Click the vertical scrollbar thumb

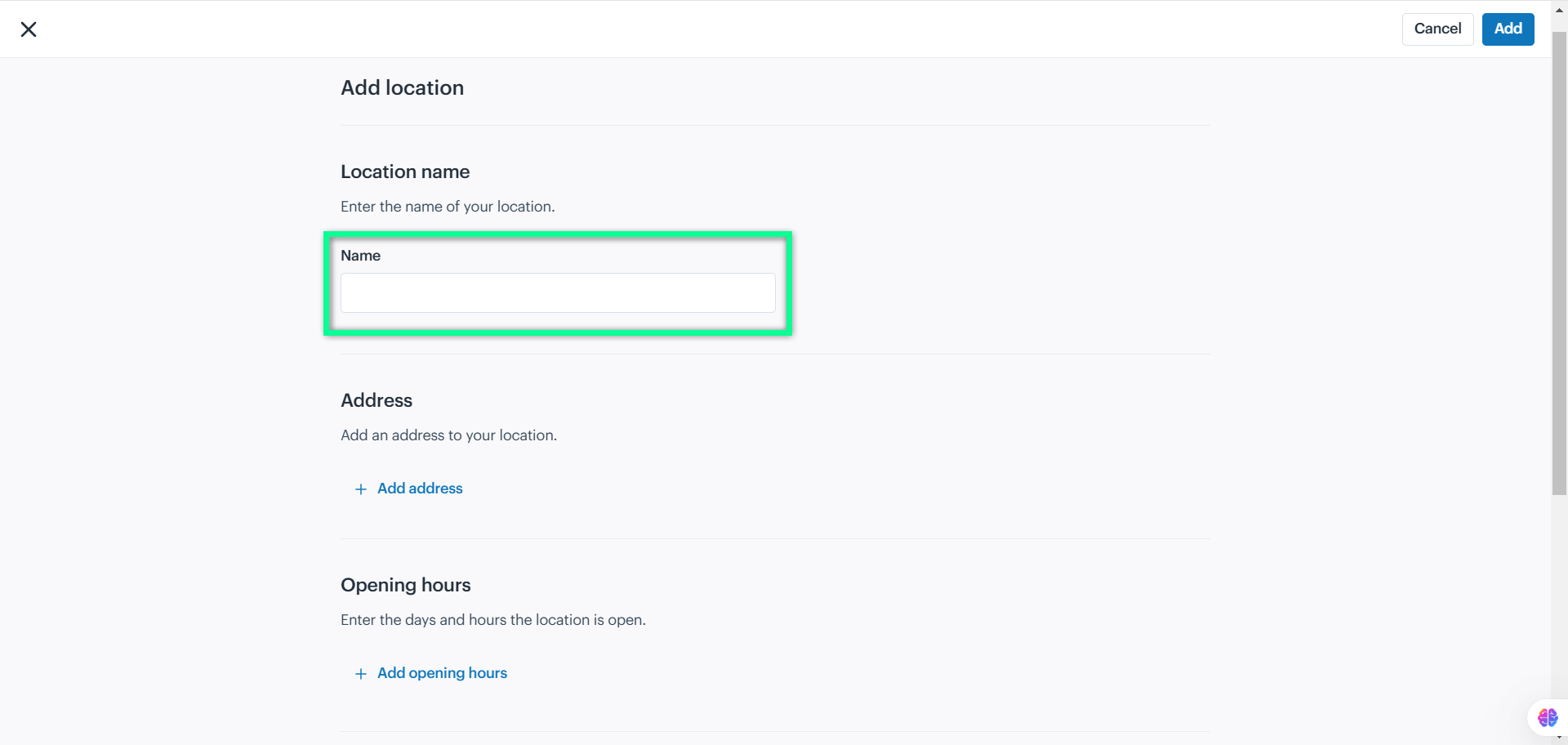point(1559,263)
